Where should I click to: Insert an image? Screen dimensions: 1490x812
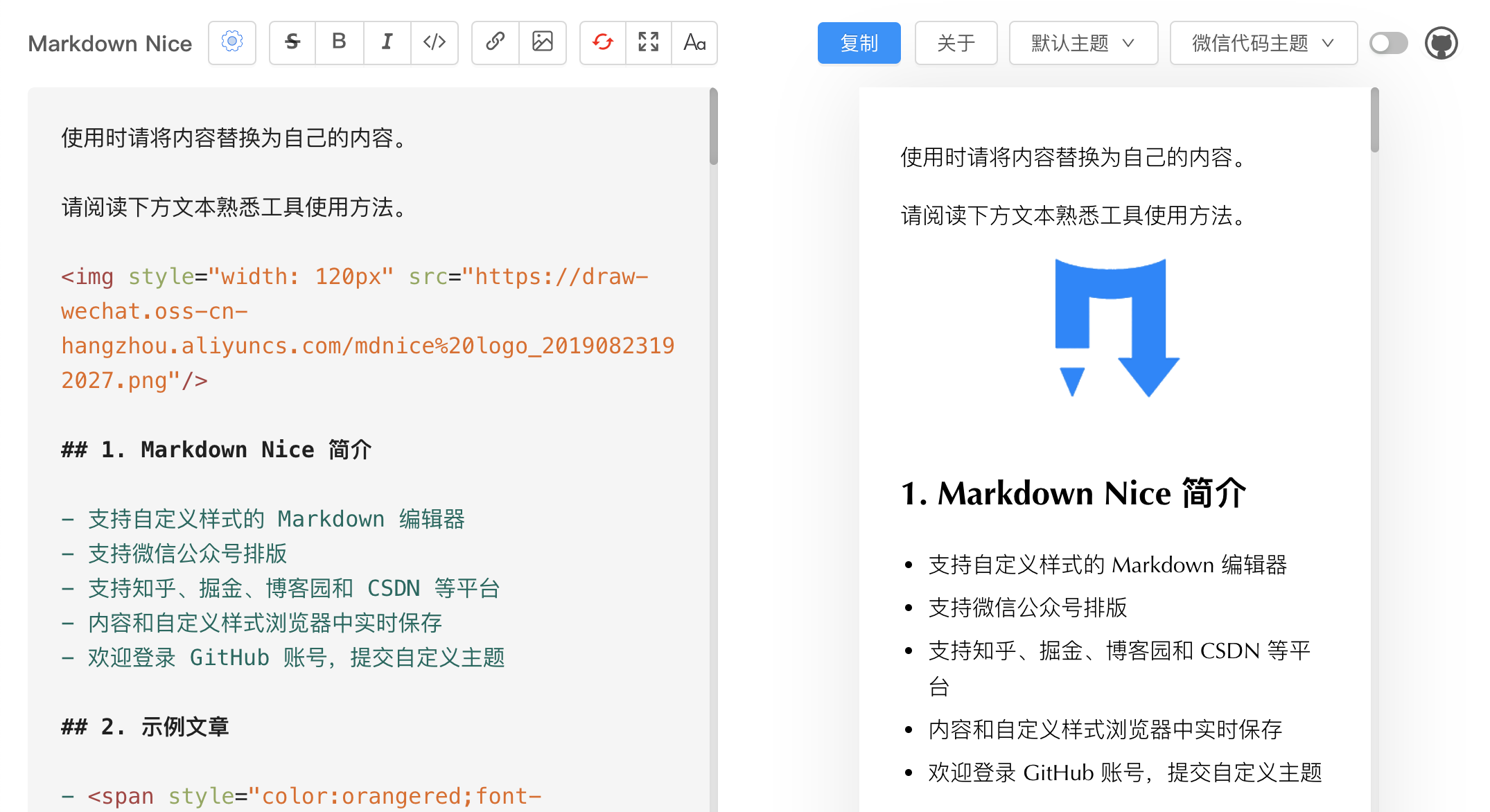point(543,42)
